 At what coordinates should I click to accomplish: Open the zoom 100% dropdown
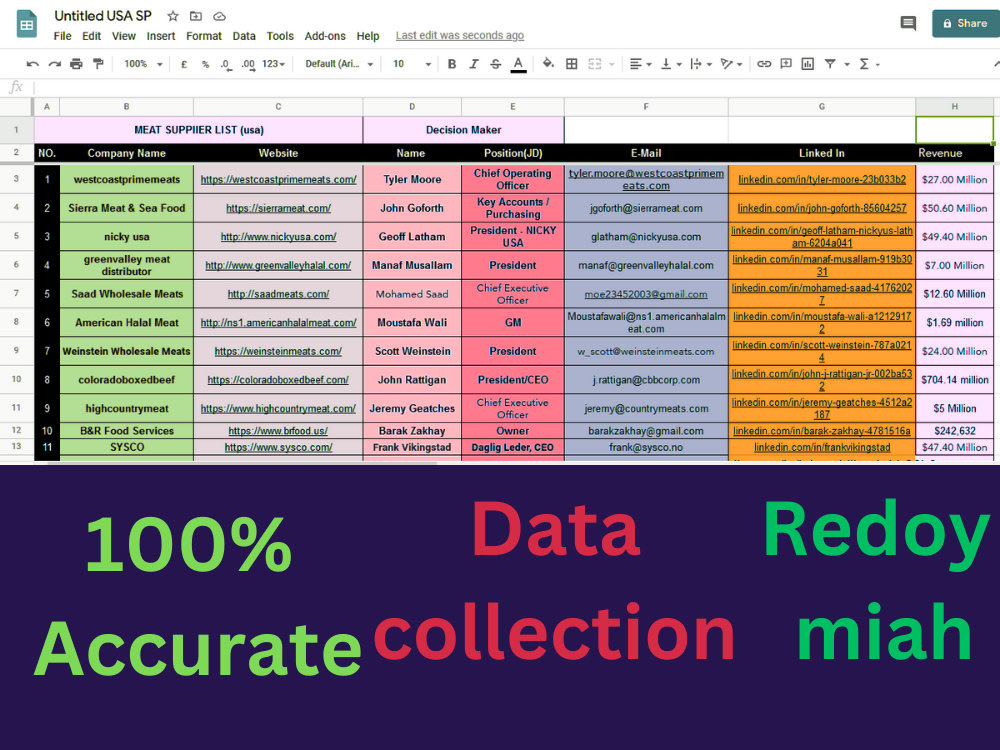143,64
